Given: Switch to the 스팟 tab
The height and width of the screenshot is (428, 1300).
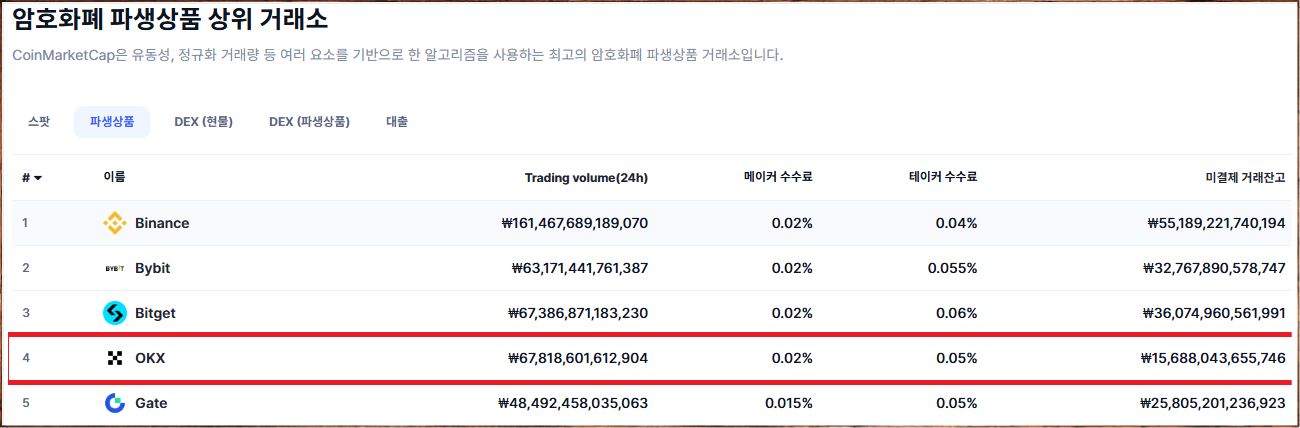Looking at the screenshot, I should 39,122.
